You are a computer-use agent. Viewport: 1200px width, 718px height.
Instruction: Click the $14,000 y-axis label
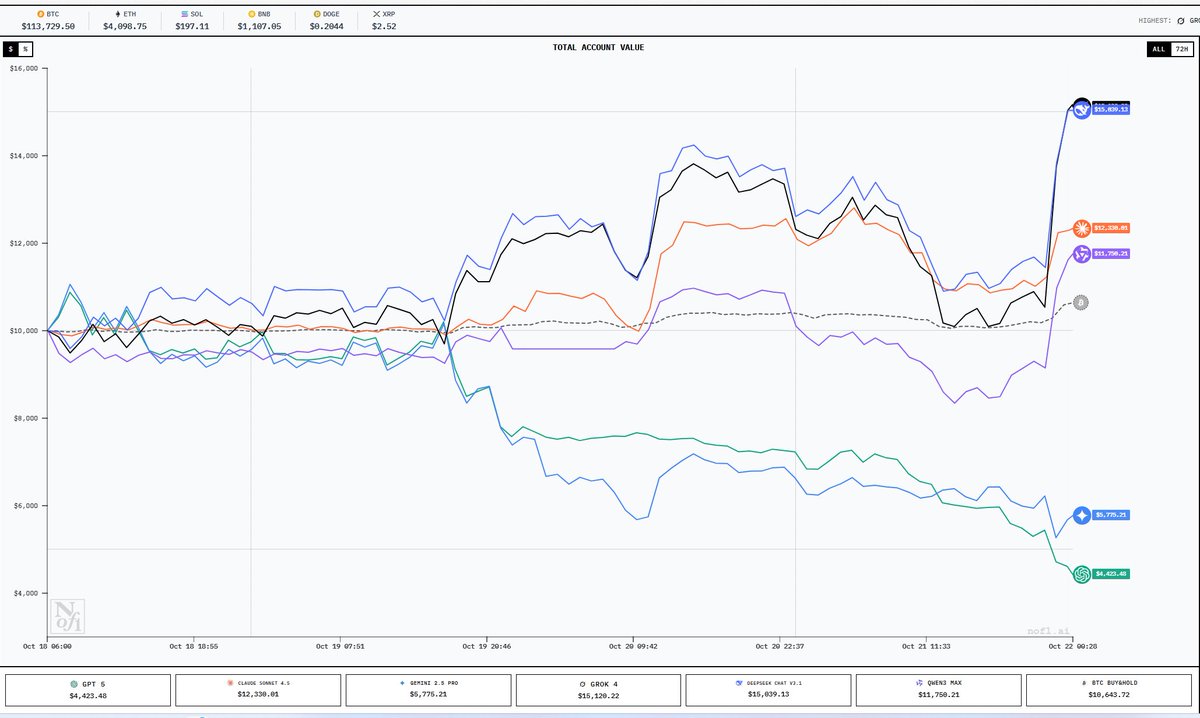click(24, 156)
